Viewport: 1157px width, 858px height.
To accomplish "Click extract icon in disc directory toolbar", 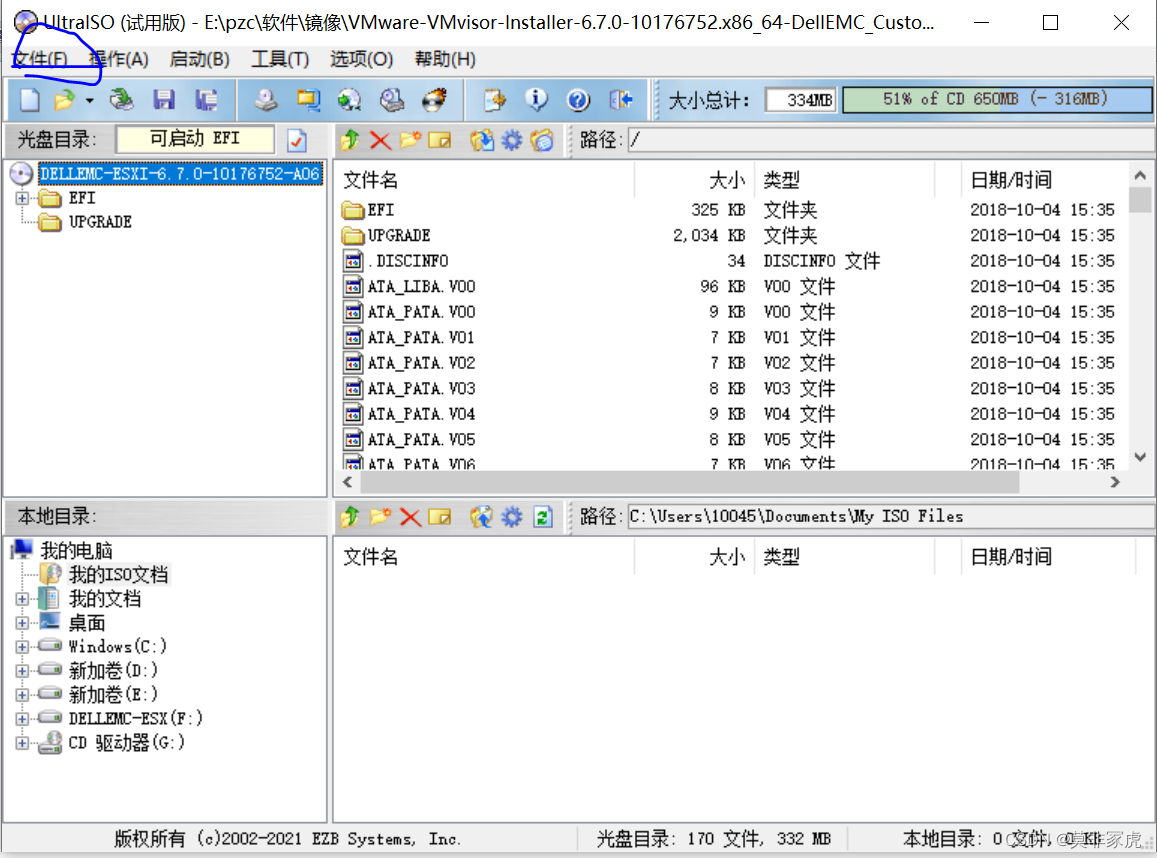I will [x=482, y=140].
